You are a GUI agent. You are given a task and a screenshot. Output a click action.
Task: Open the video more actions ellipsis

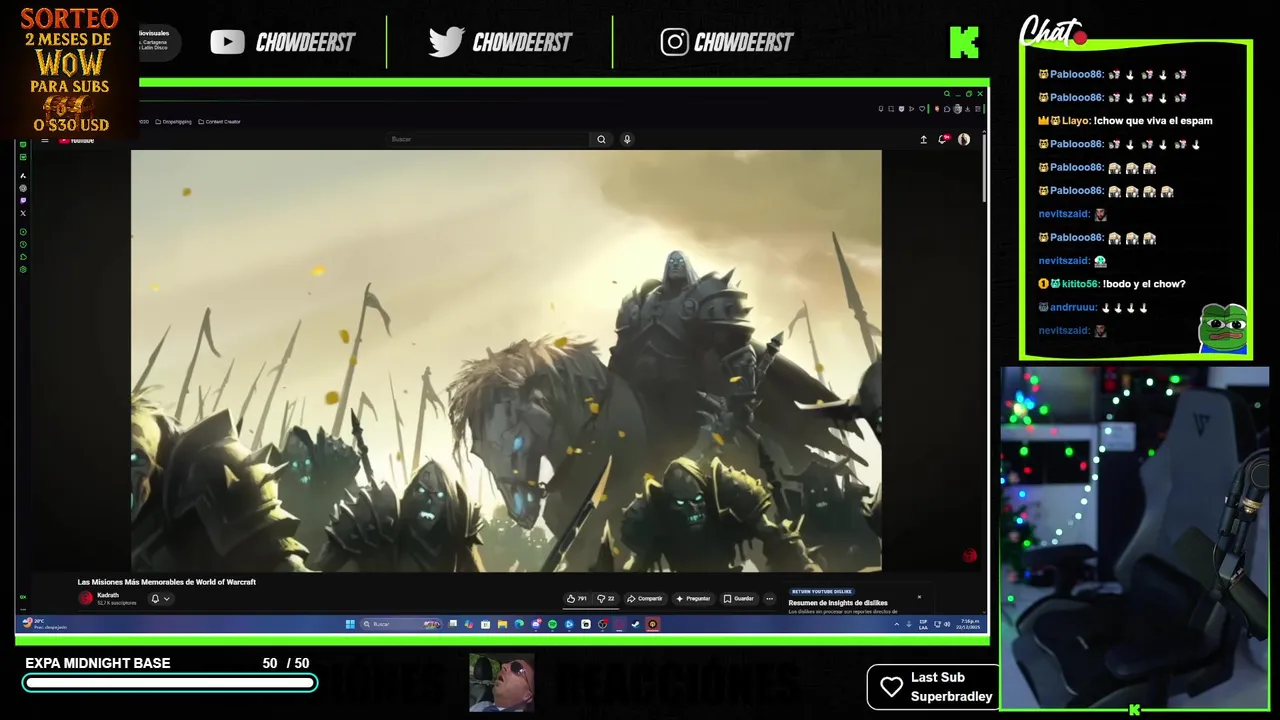769,598
